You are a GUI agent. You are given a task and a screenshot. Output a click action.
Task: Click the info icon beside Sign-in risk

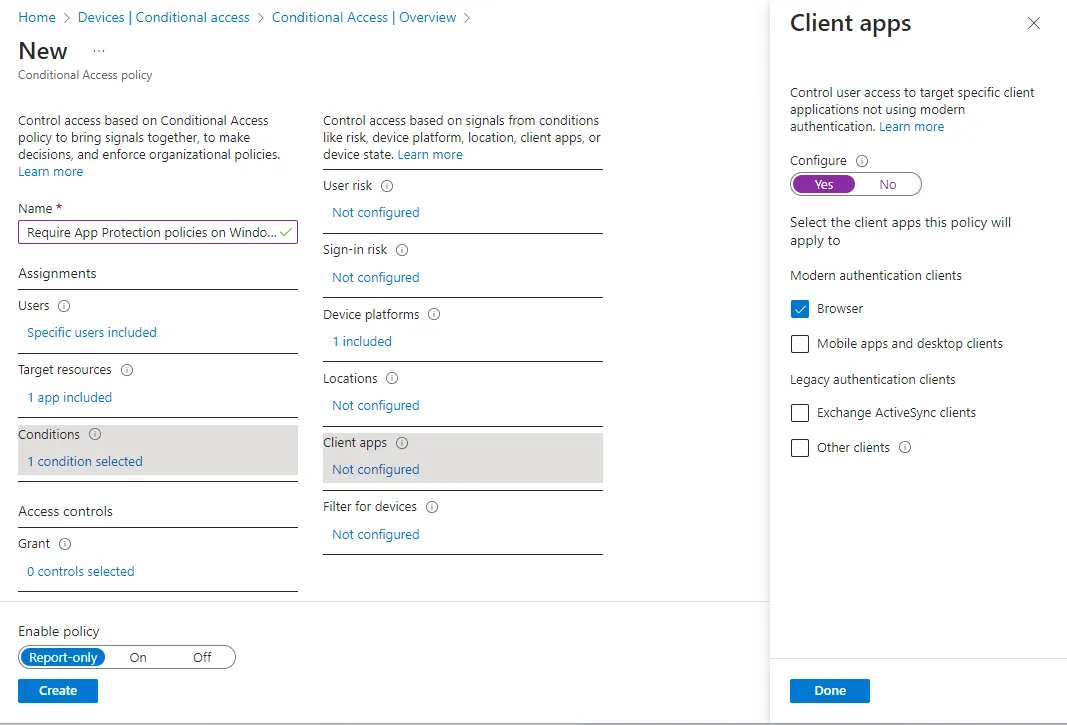(x=402, y=250)
